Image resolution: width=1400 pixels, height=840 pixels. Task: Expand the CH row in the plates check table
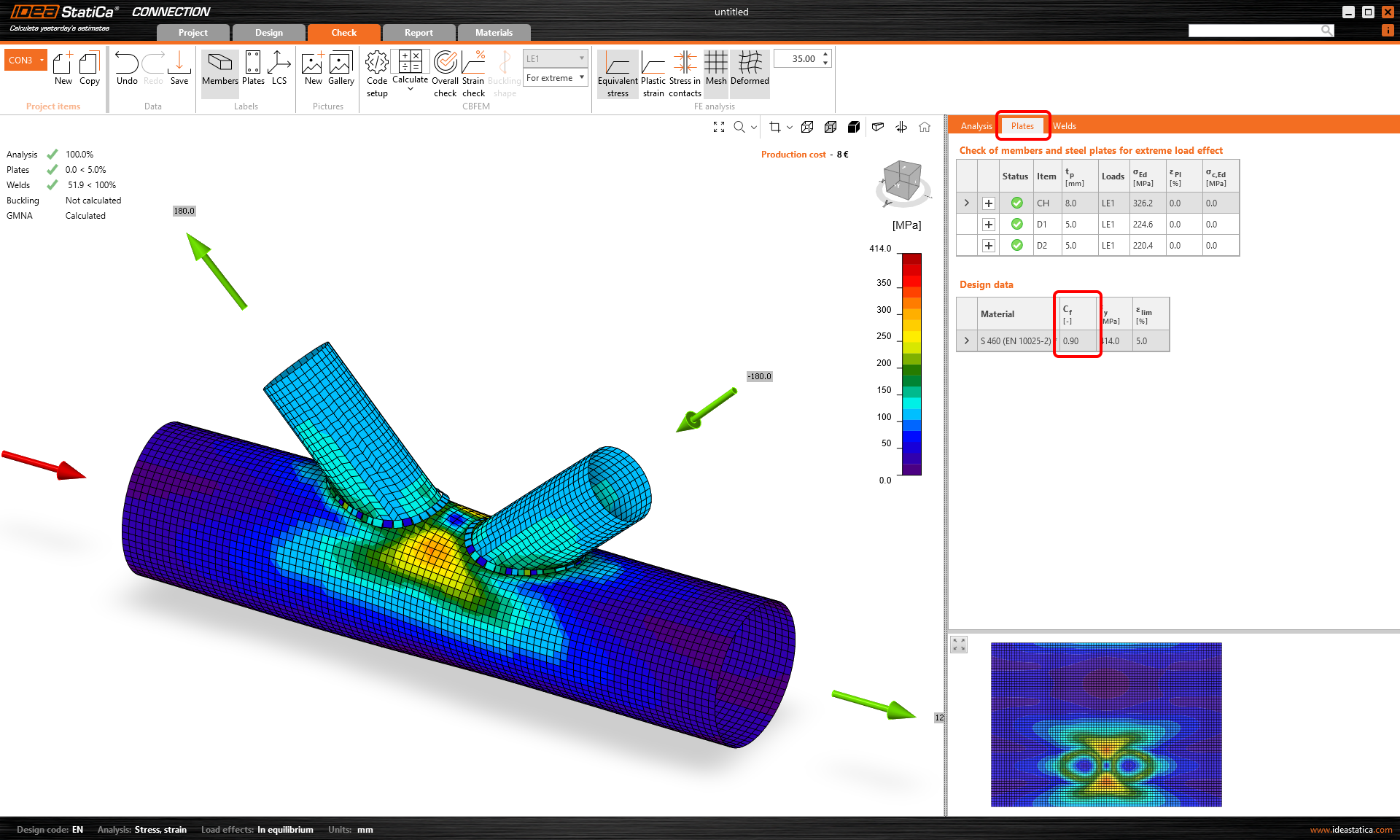966,203
